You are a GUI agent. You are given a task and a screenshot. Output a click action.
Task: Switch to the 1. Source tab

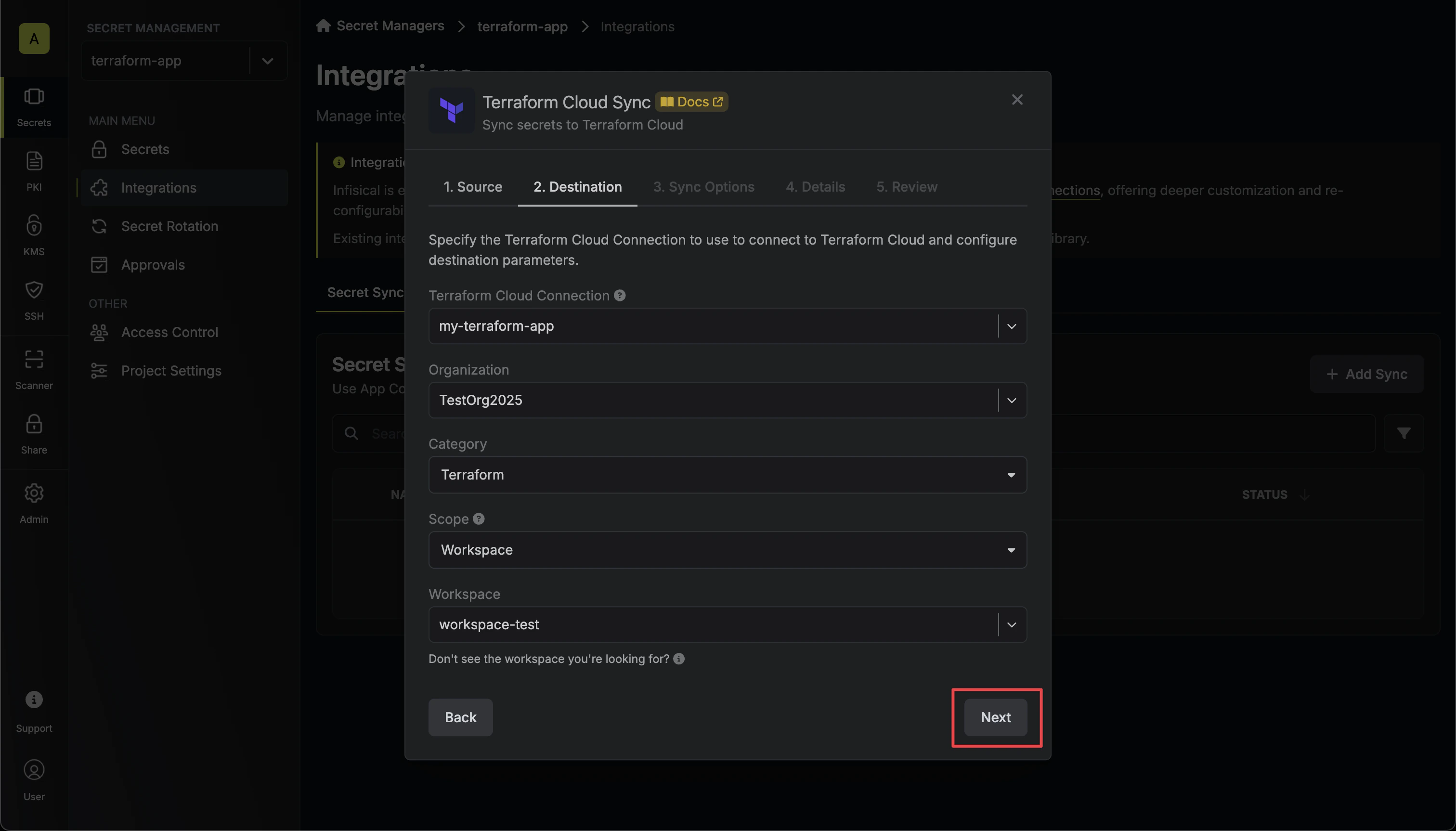(473, 187)
